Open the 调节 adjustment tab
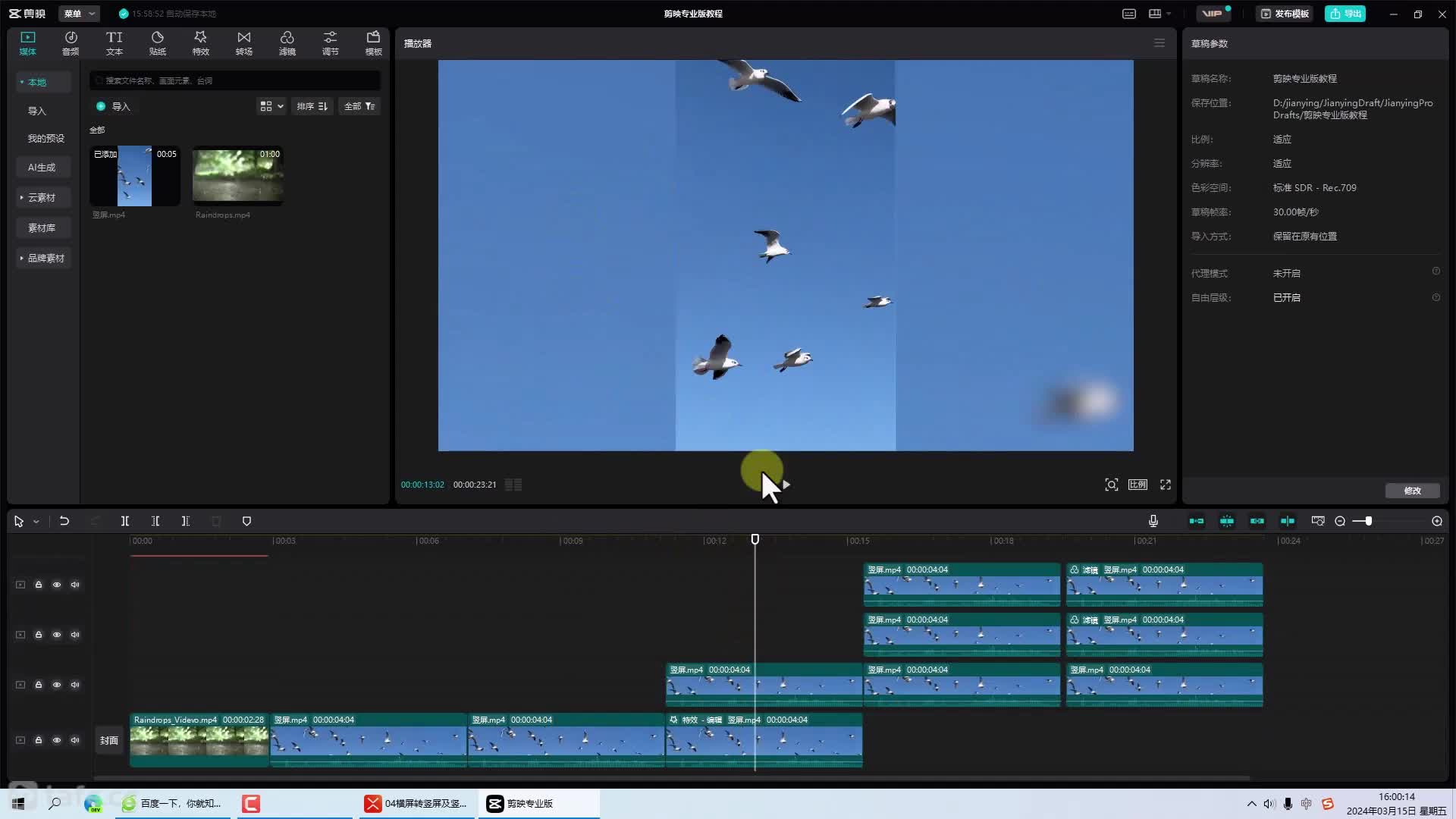The height and width of the screenshot is (819, 1456). [330, 43]
